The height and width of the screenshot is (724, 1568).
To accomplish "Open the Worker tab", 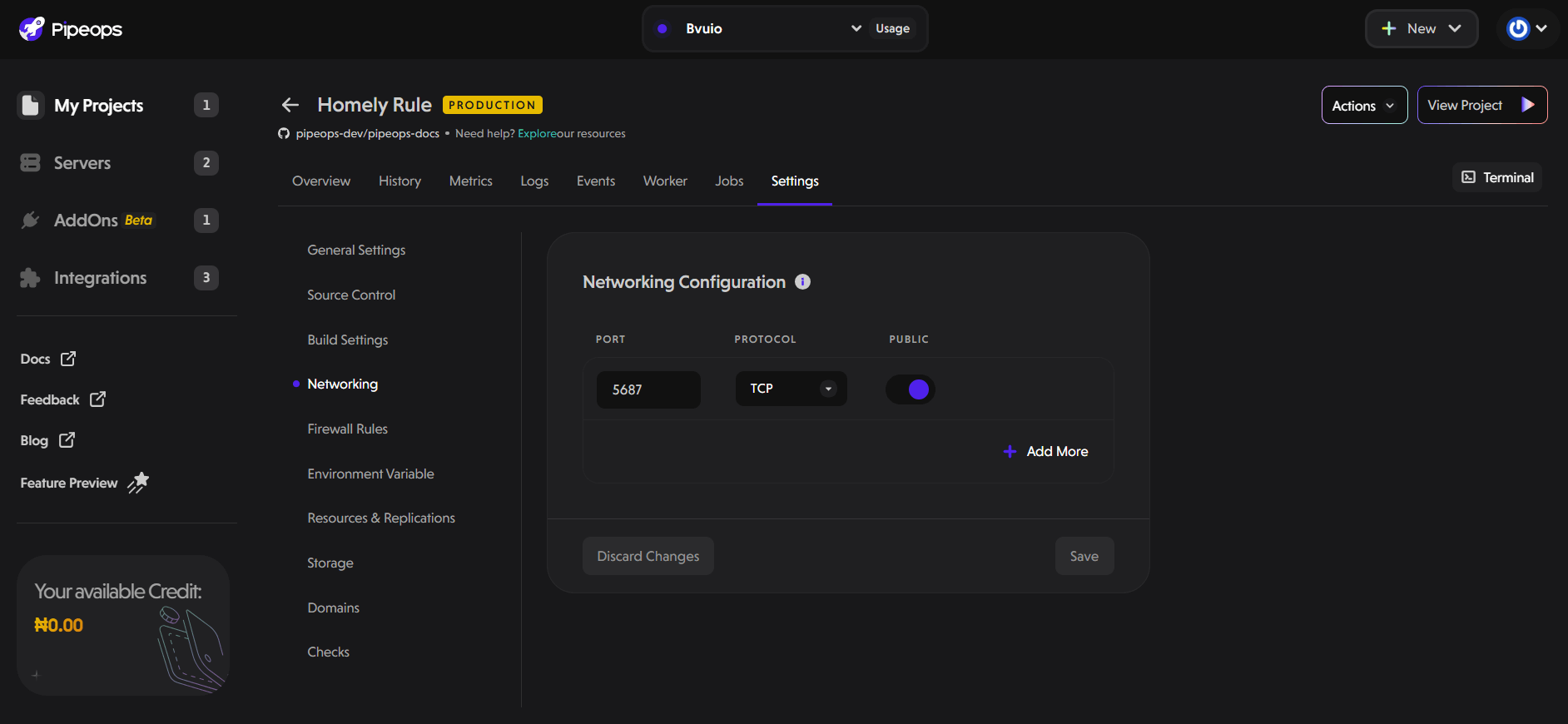I will tap(665, 181).
